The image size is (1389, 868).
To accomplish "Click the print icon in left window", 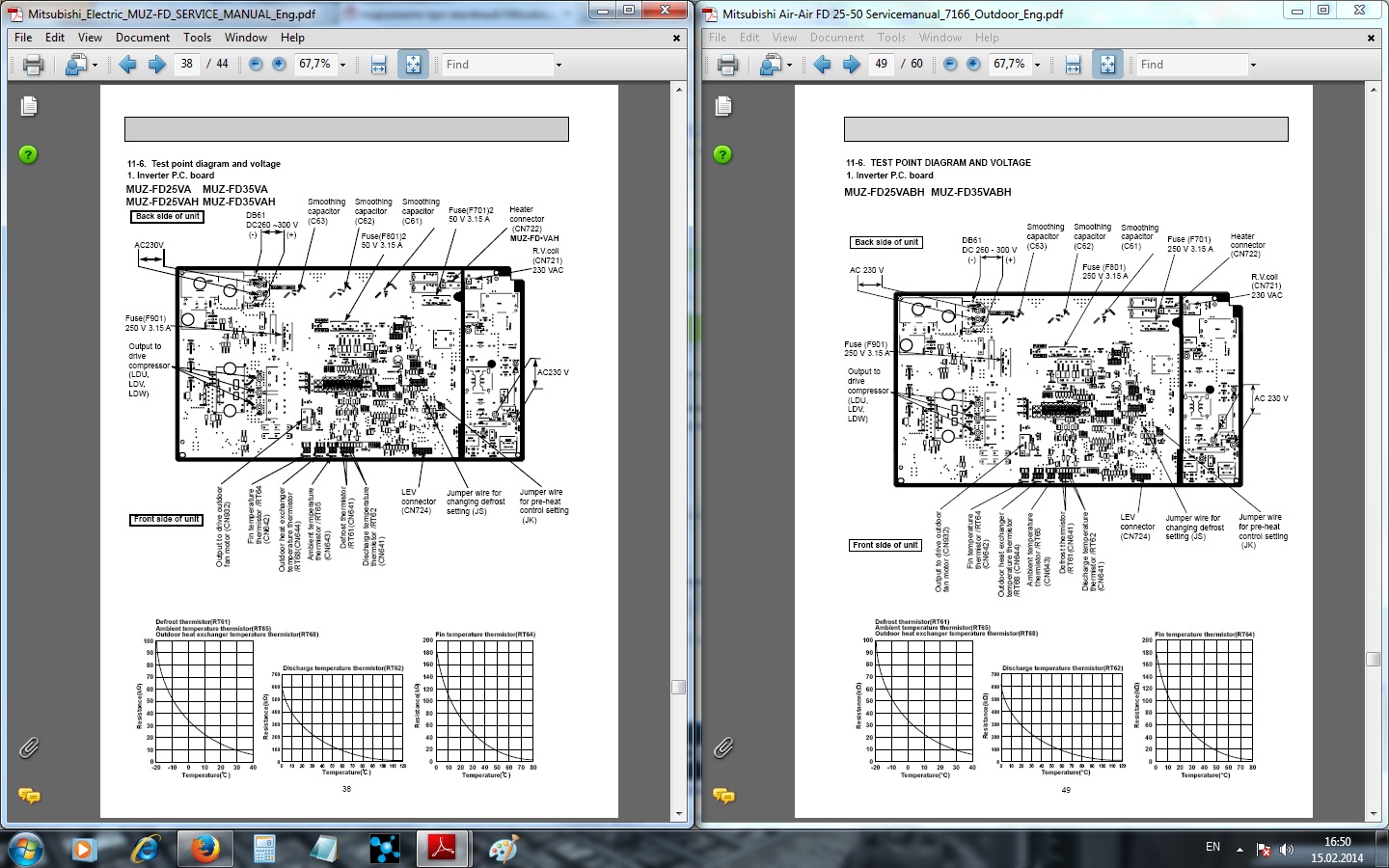I will point(33,65).
